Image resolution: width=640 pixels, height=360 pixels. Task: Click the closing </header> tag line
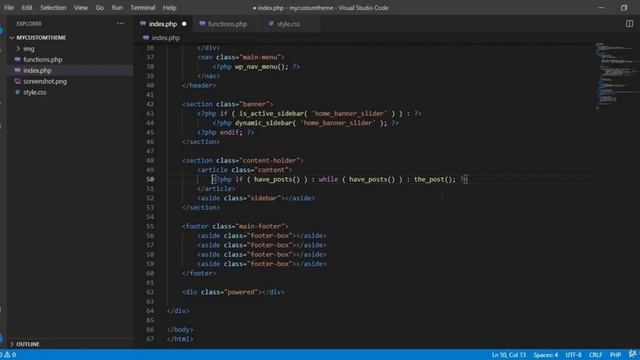point(199,85)
